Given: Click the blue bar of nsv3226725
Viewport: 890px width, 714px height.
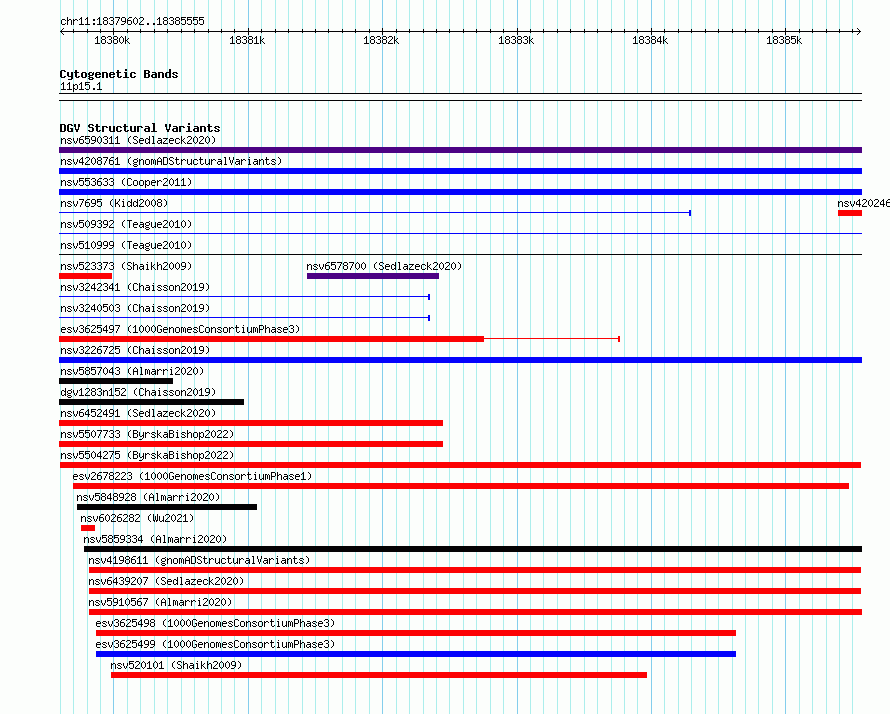Looking at the screenshot, I should [460, 360].
